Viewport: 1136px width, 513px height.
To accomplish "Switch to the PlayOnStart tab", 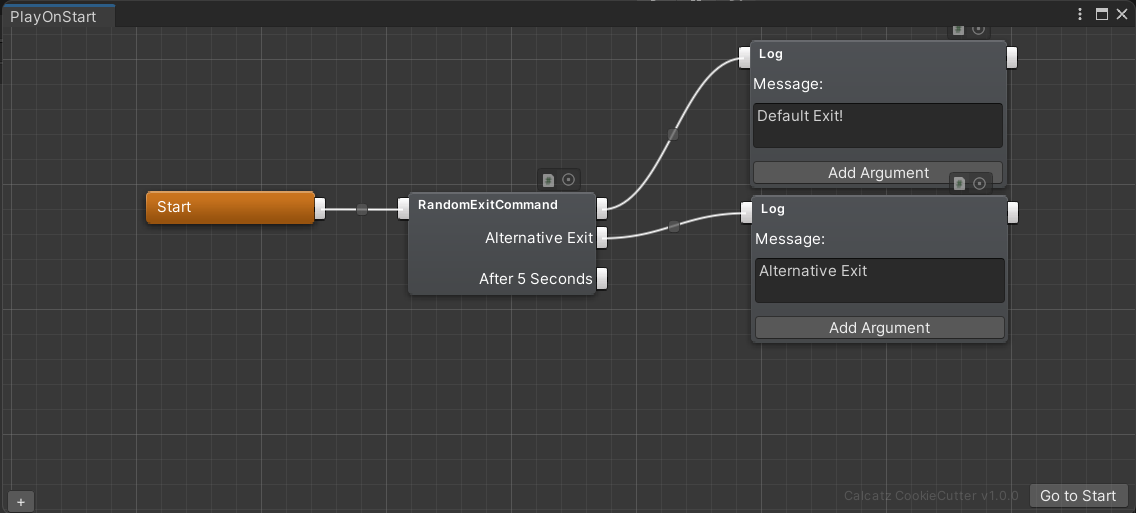I will click(58, 17).
